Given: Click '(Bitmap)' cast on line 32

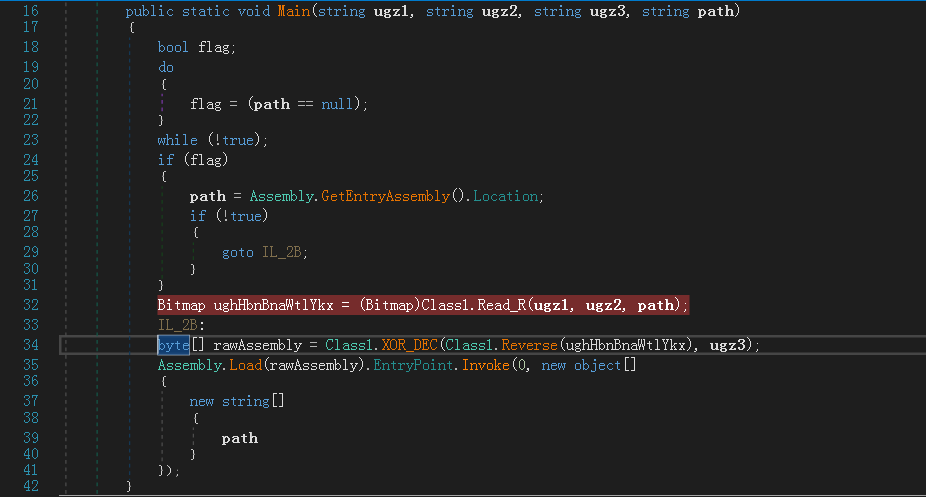Looking at the screenshot, I should 389,305.
